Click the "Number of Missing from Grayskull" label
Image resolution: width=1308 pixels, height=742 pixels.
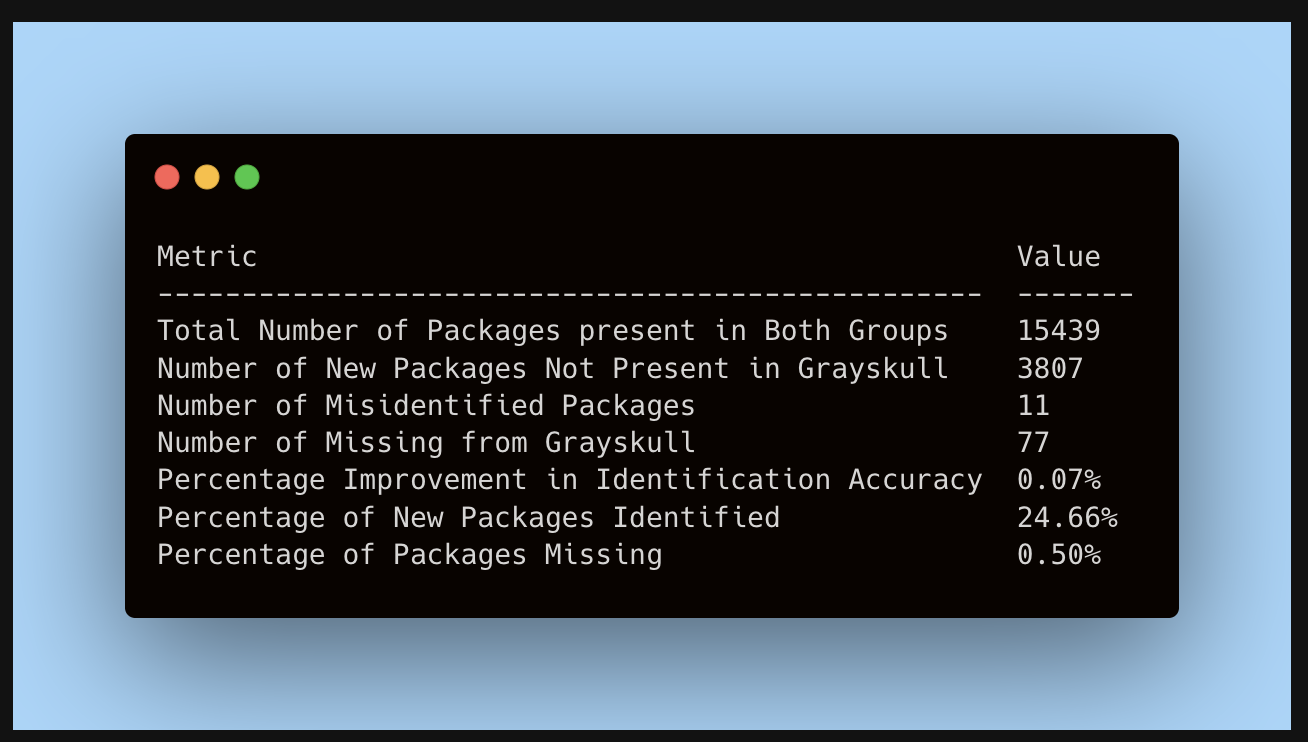tap(426, 443)
